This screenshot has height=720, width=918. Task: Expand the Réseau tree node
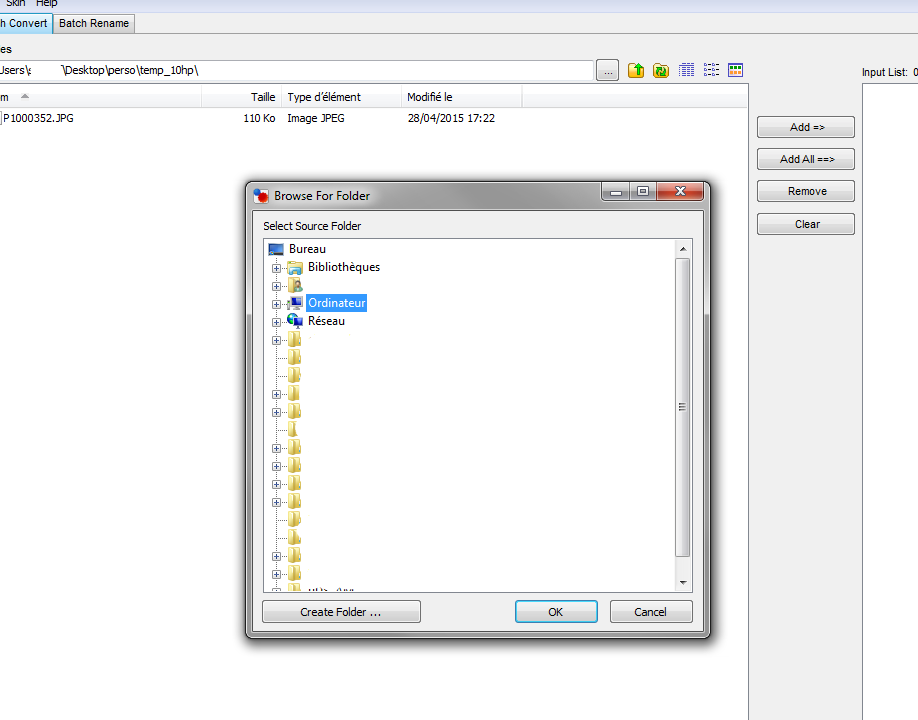tap(276, 322)
